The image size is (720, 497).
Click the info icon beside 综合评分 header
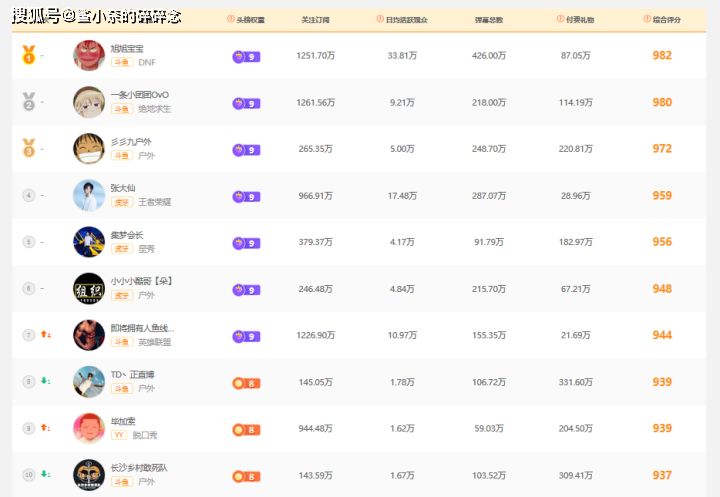coord(647,19)
